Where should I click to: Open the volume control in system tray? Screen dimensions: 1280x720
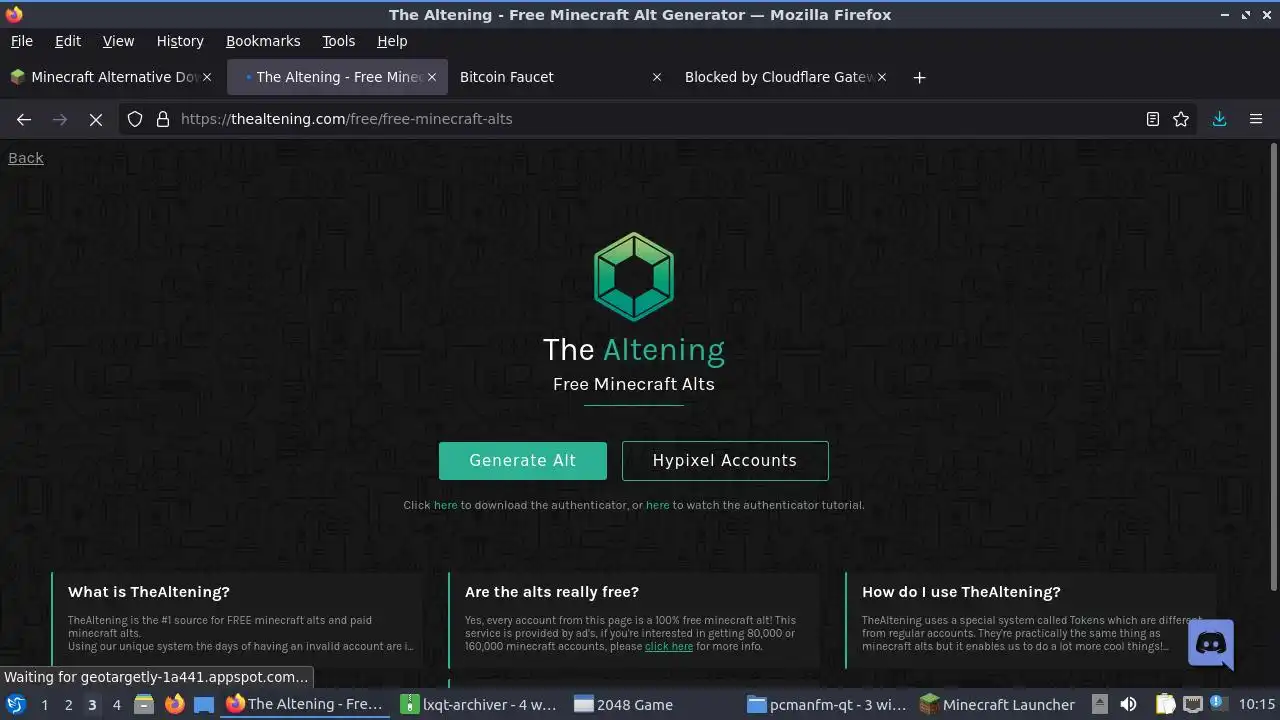coord(1128,704)
